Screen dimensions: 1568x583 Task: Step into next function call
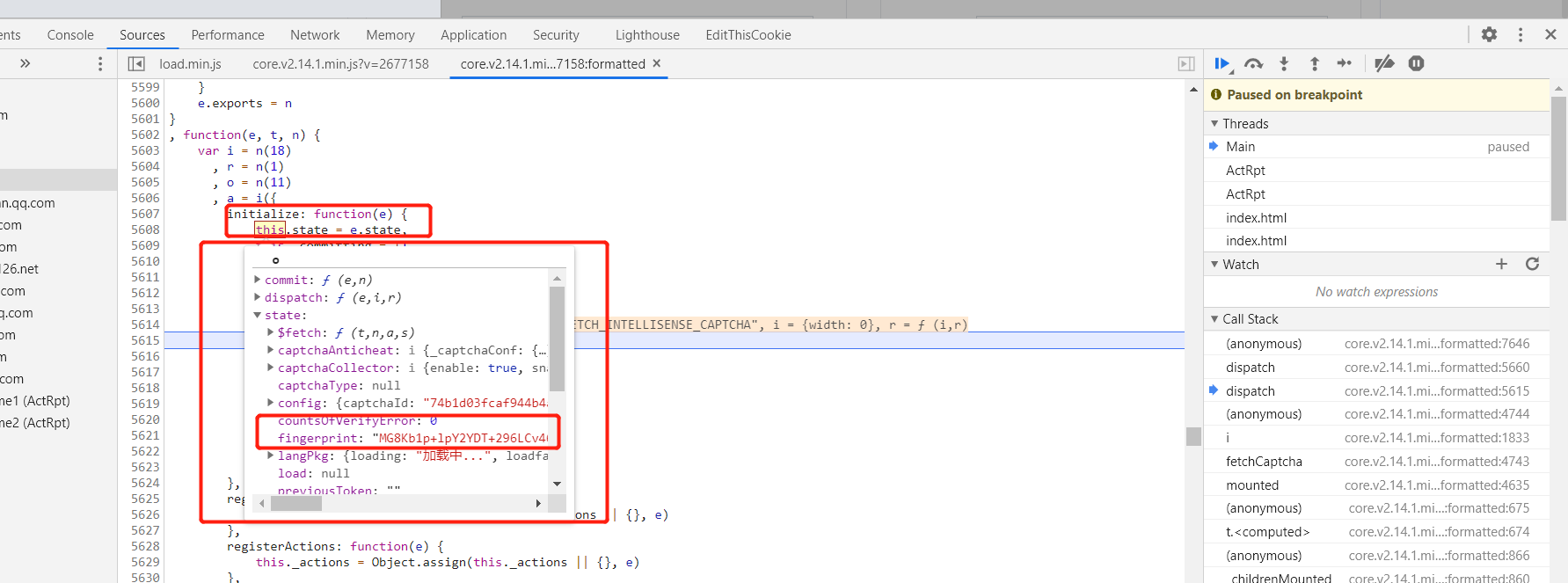pos(1284,63)
